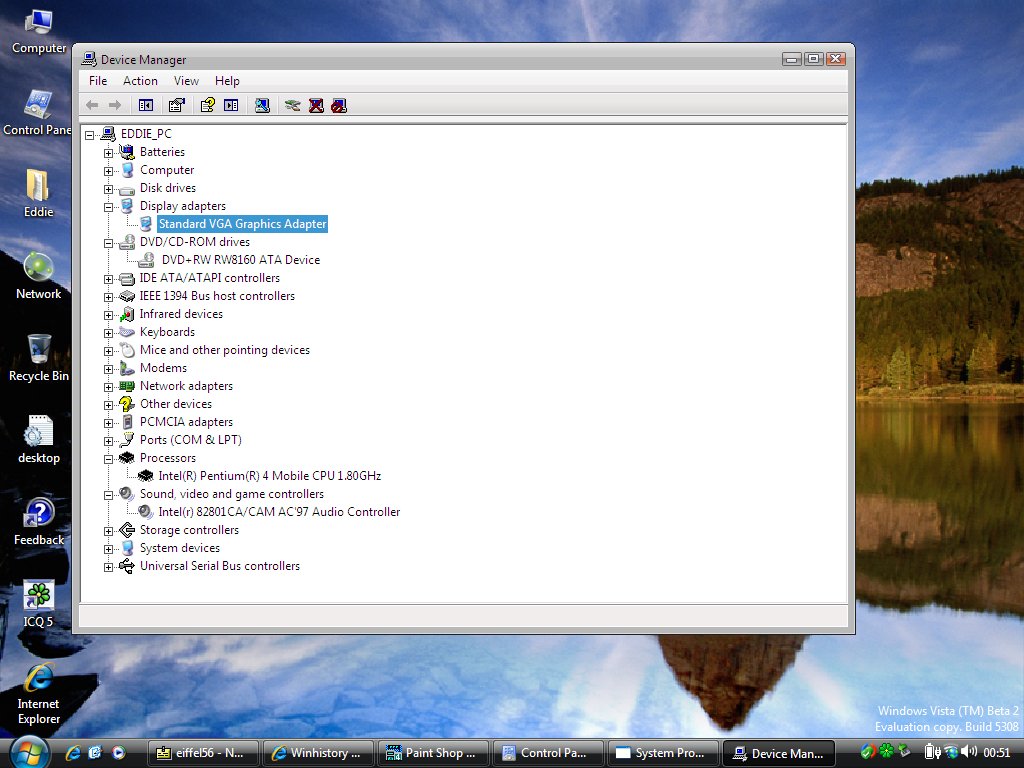Expand the Network adapters node
The image size is (1024, 768).
(110, 386)
